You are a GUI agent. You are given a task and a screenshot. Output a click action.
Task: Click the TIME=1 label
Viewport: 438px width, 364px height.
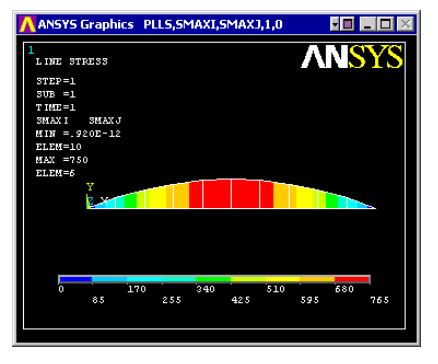coord(56,107)
